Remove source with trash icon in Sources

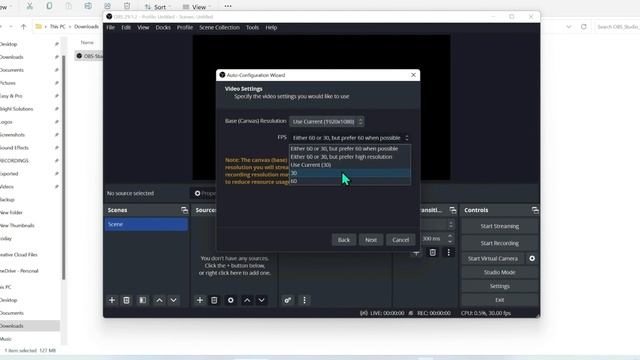coord(214,300)
